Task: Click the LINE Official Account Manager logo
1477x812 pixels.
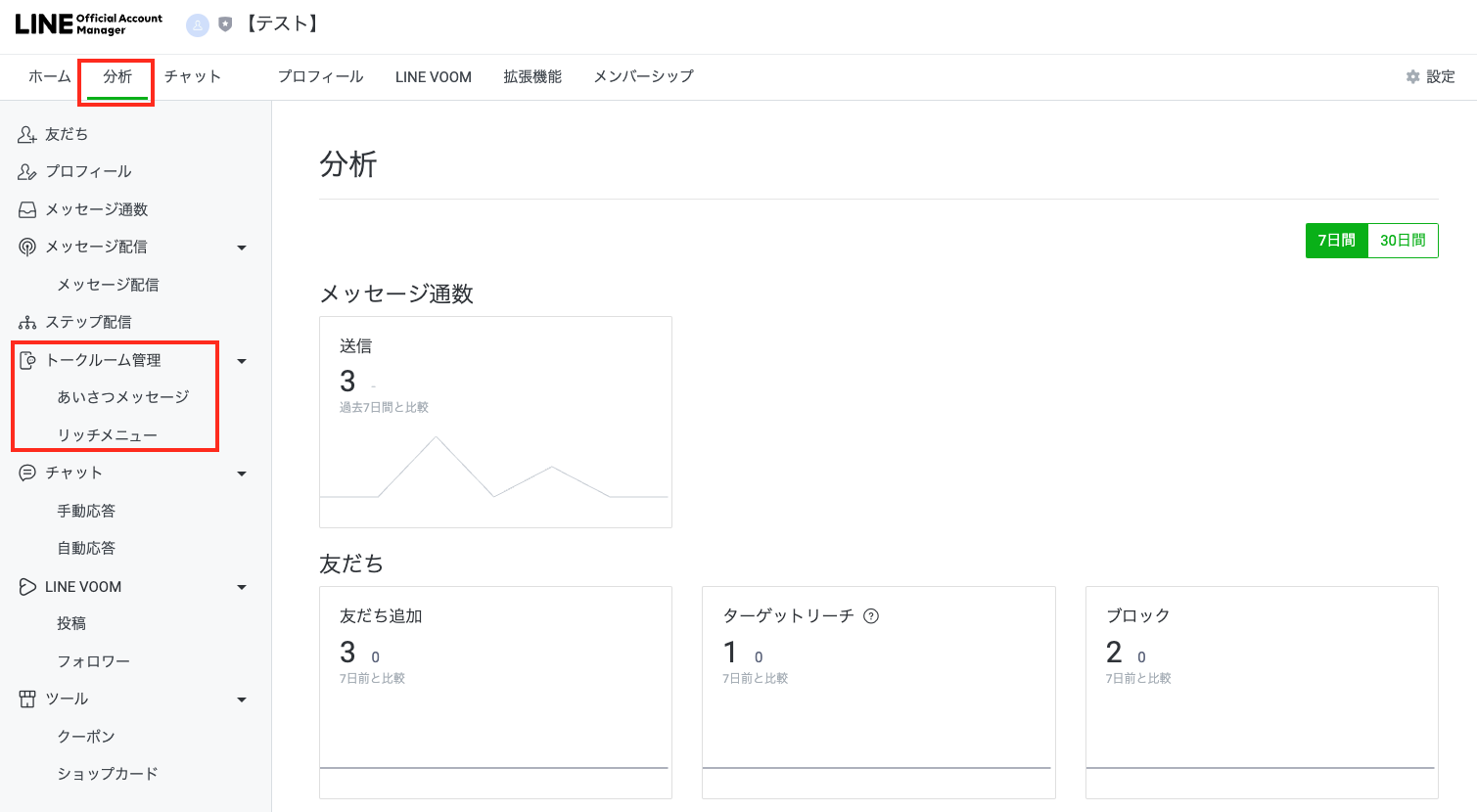Action: 89,24
